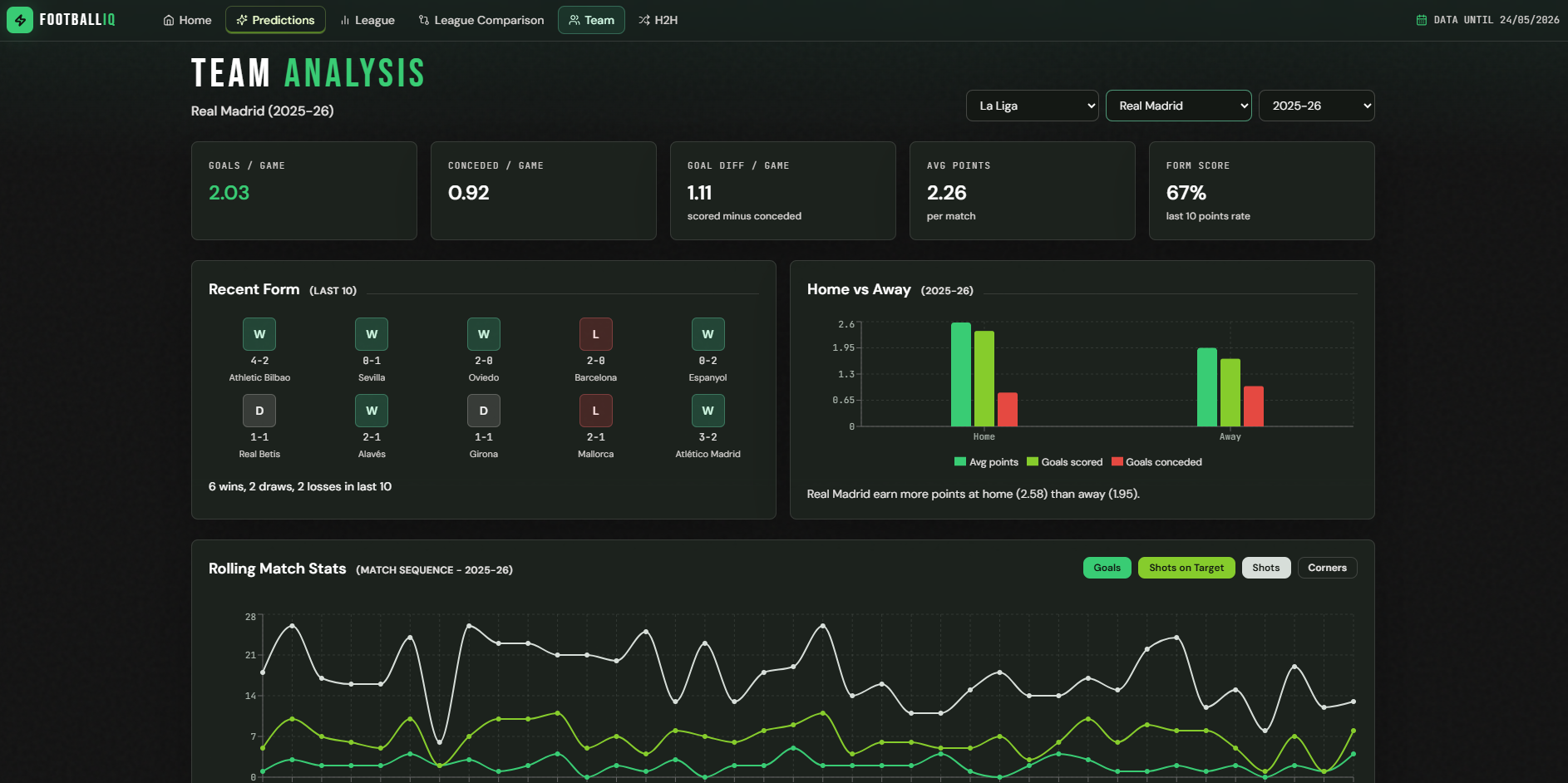Screen dimensions: 1568x783
Task: Open the League nav tab
Action: (367, 20)
